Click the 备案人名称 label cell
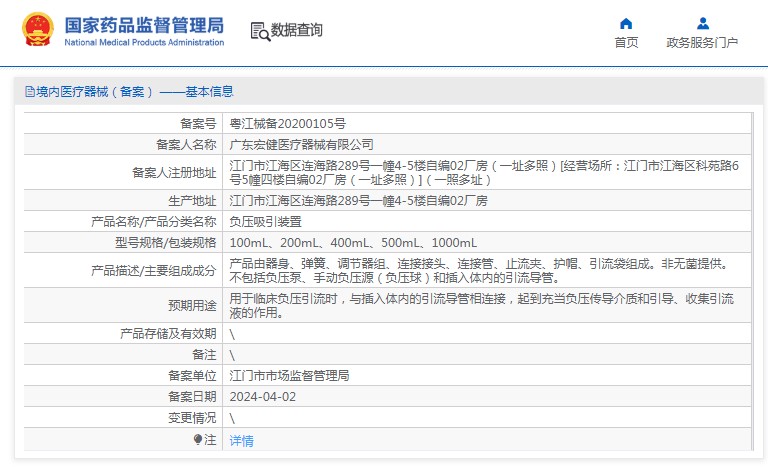The width and height of the screenshot is (768, 467). (x=123, y=145)
